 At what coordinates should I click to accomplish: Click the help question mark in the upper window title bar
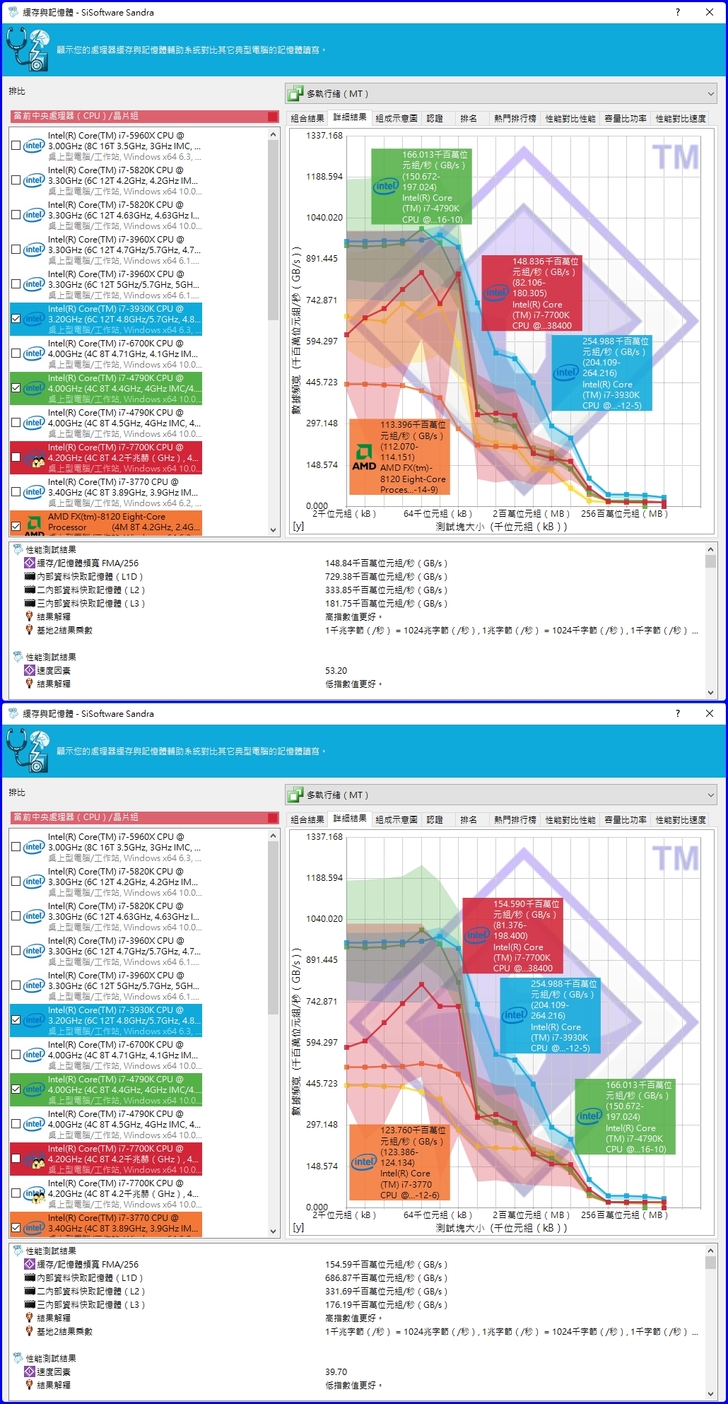[x=679, y=11]
